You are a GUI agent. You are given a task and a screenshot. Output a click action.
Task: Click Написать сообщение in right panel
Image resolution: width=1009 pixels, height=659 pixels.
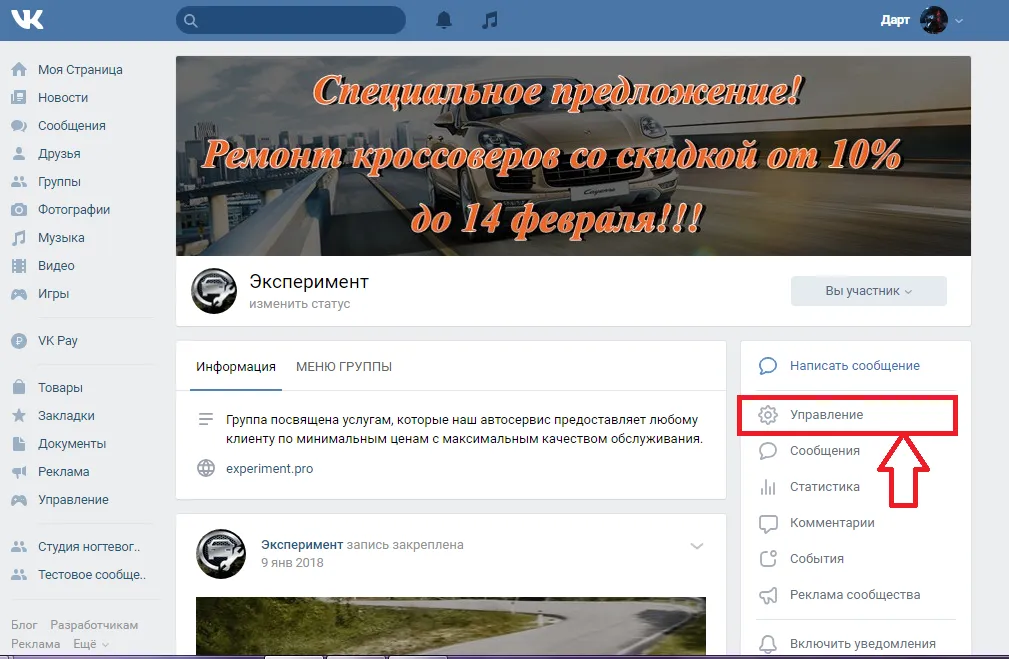[x=855, y=366]
